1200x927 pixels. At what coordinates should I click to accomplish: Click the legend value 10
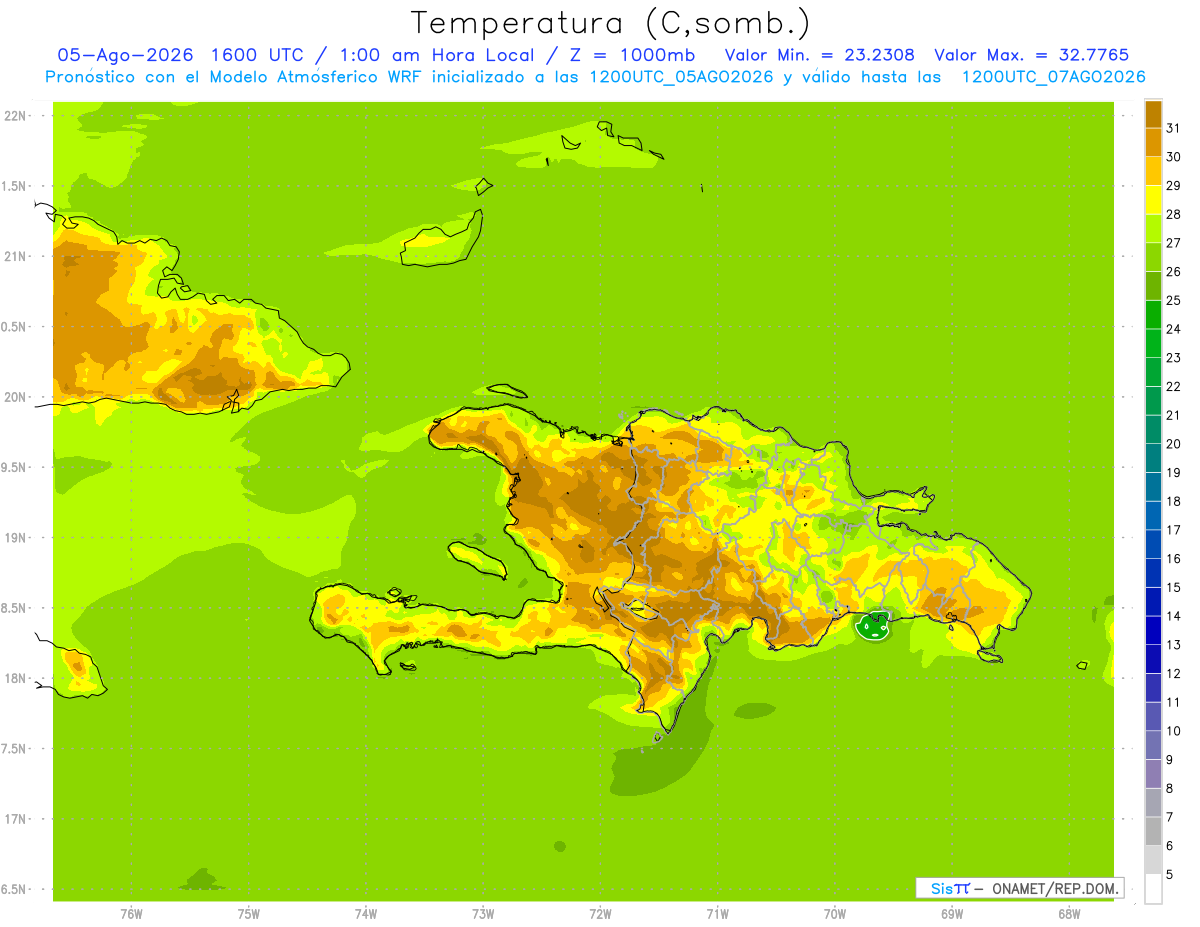(x=1173, y=731)
